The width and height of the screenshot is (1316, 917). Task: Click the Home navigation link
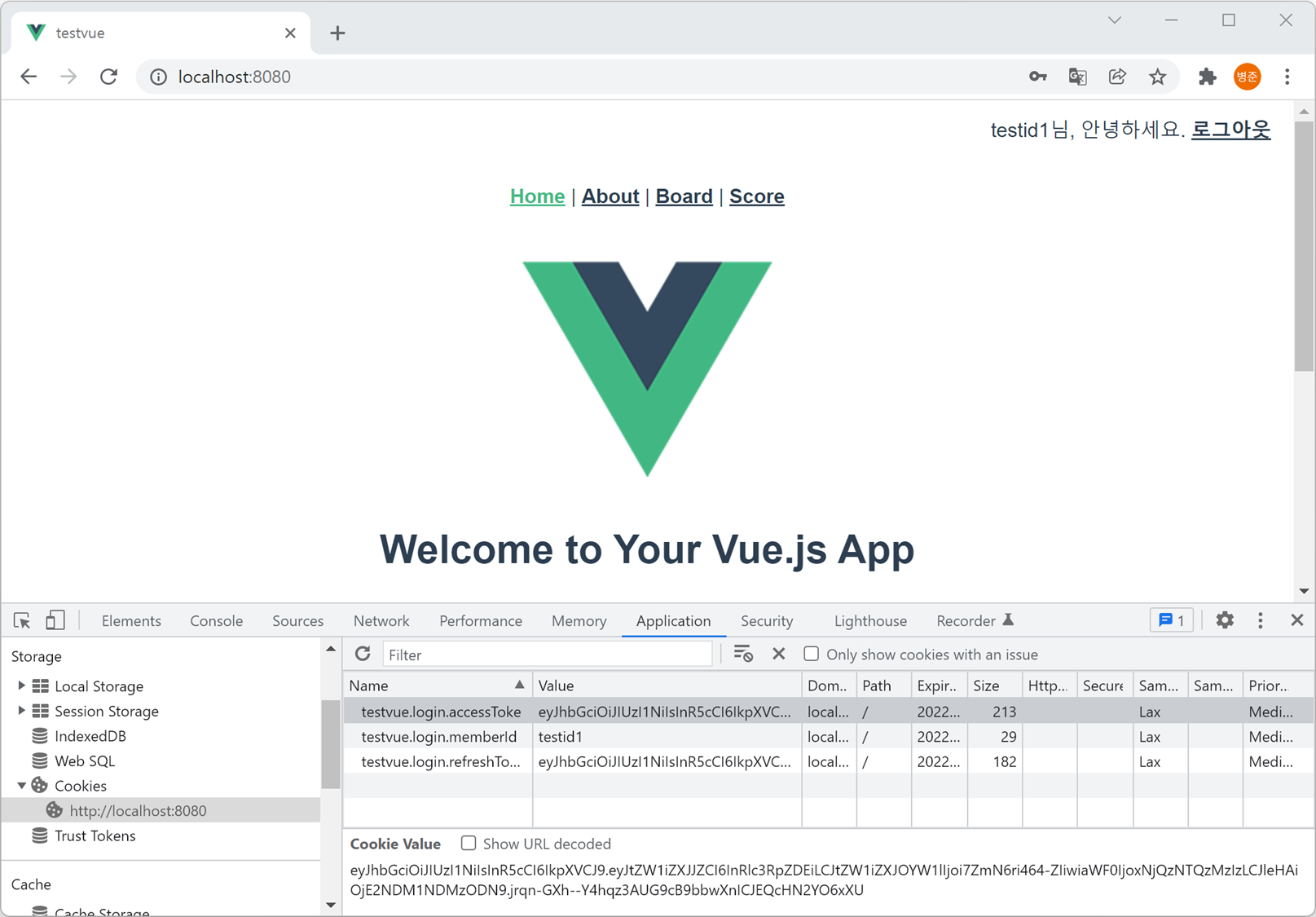click(537, 196)
